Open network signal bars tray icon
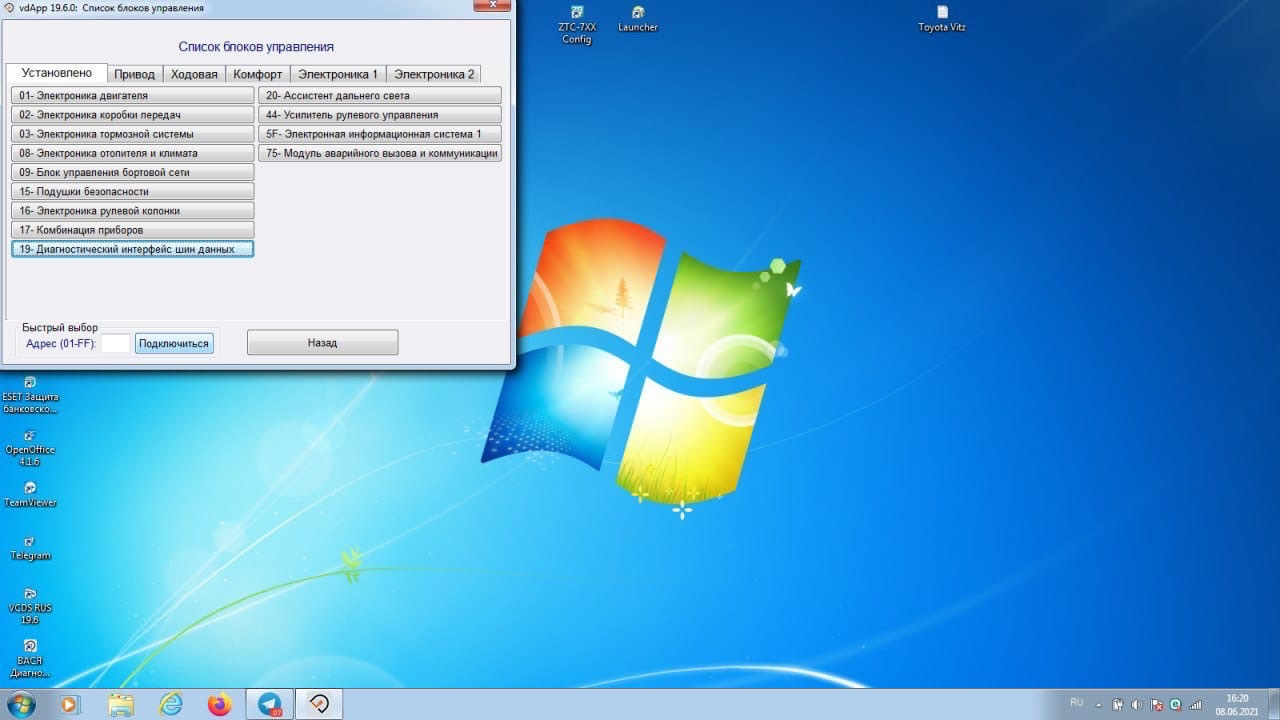 [1194, 704]
